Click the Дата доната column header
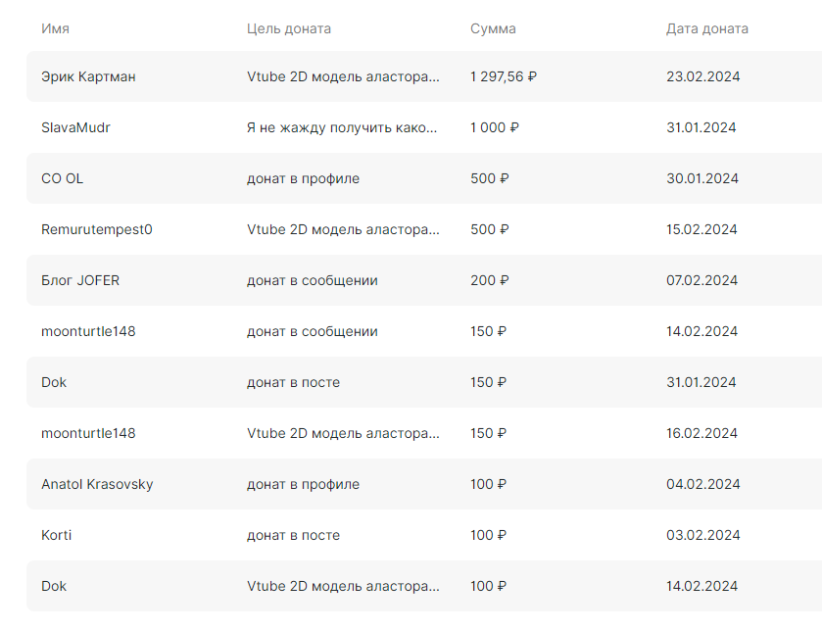The width and height of the screenshot is (822, 630). click(x=707, y=28)
